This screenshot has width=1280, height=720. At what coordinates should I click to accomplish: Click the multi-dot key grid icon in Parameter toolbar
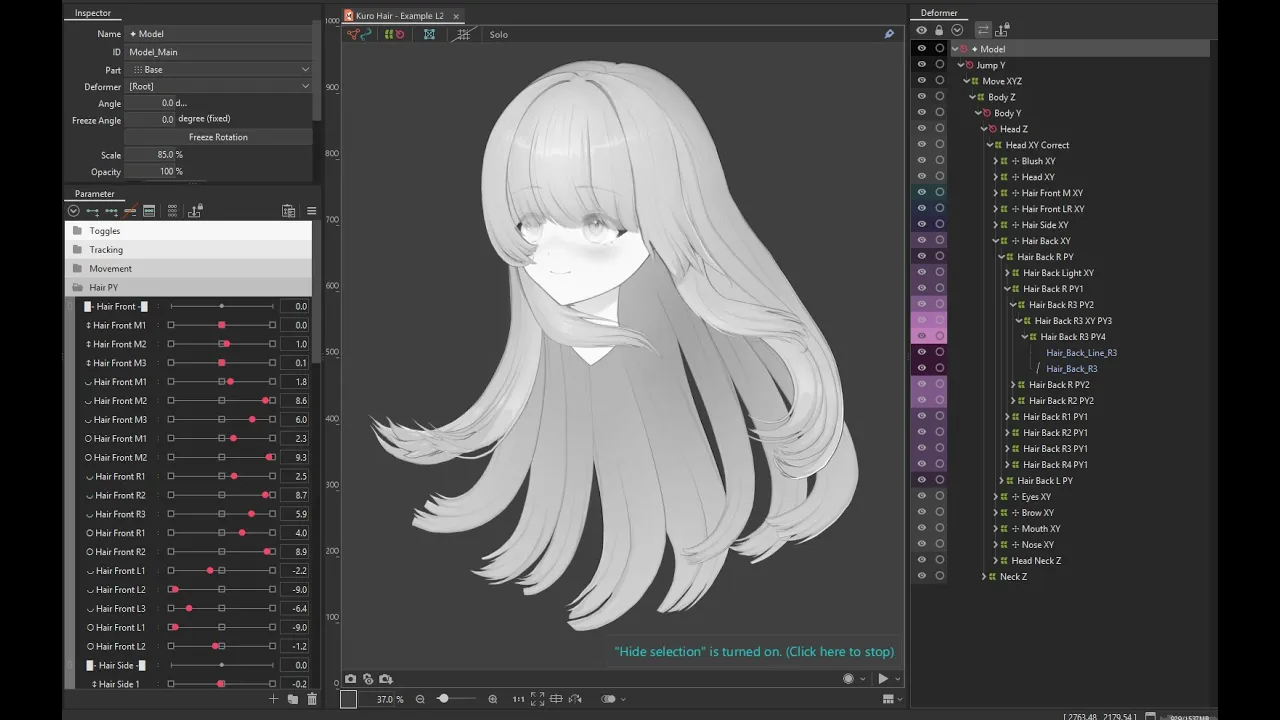(x=172, y=211)
